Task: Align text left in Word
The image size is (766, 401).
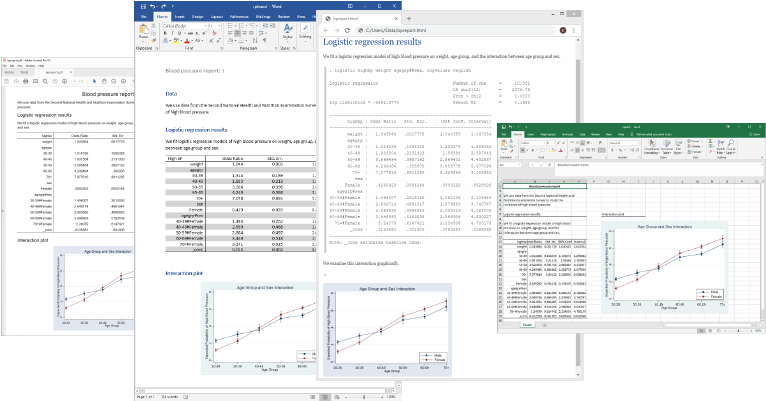Action: point(230,33)
